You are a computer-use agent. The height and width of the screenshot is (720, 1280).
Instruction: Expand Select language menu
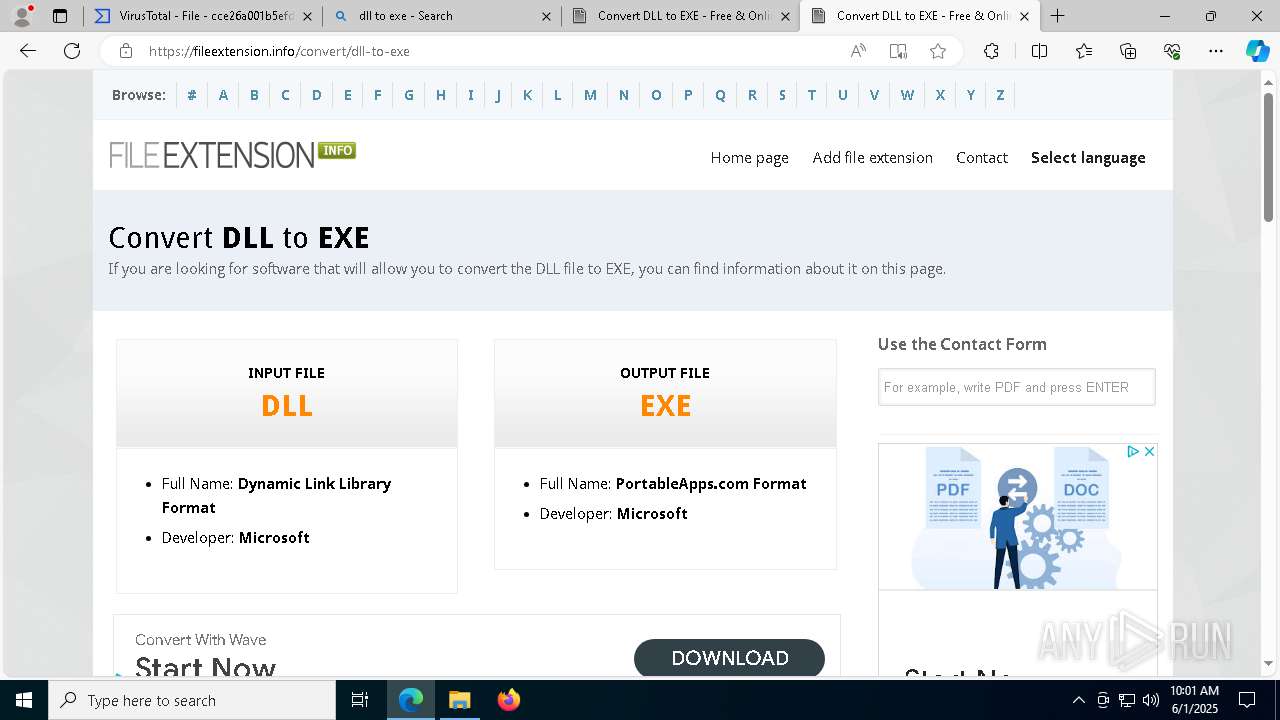(x=1088, y=157)
